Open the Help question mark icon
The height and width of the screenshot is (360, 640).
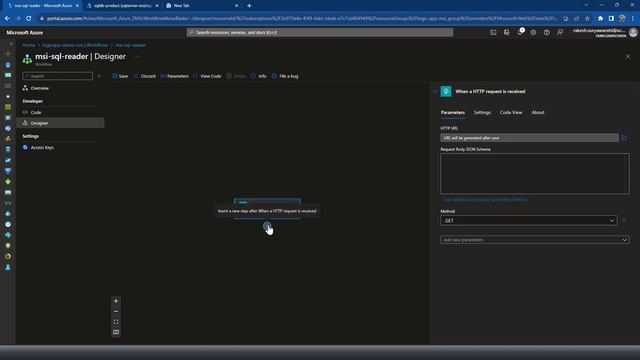[x=547, y=32]
